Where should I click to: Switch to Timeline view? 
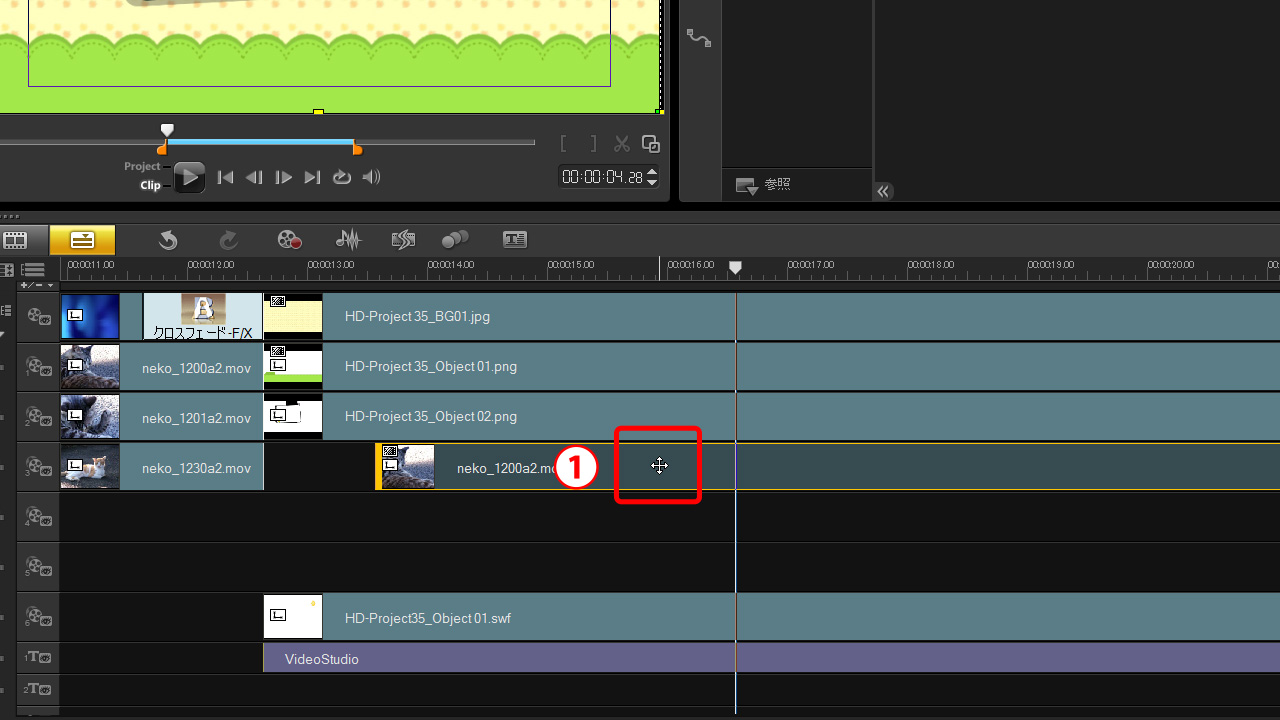82,240
